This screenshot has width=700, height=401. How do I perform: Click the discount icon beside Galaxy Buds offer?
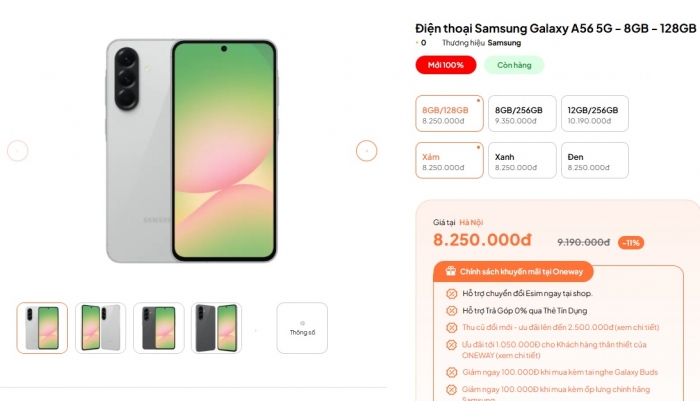click(x=451, y=372)
